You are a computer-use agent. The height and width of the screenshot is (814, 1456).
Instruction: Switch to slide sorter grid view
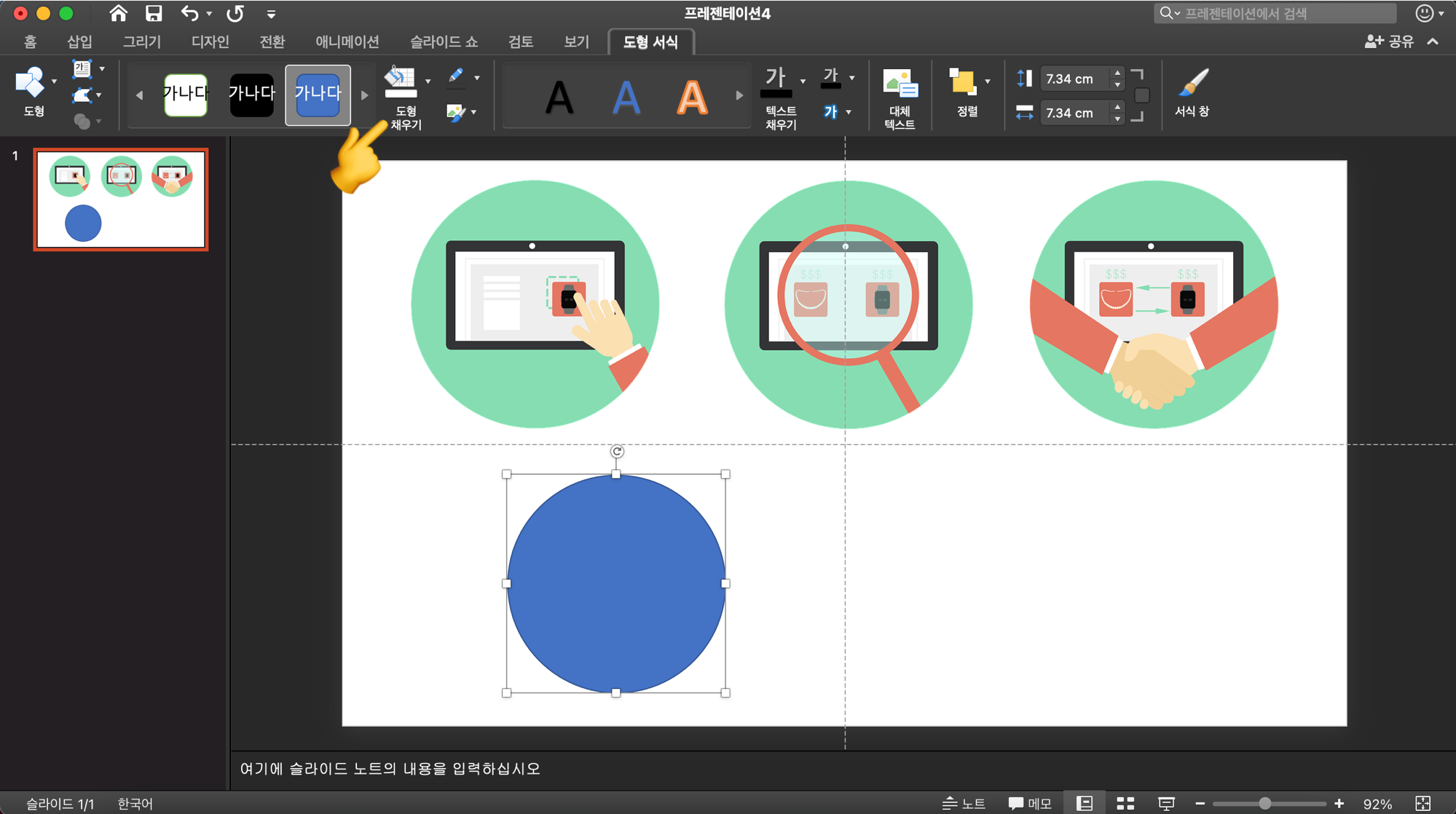pos(1125,803)
